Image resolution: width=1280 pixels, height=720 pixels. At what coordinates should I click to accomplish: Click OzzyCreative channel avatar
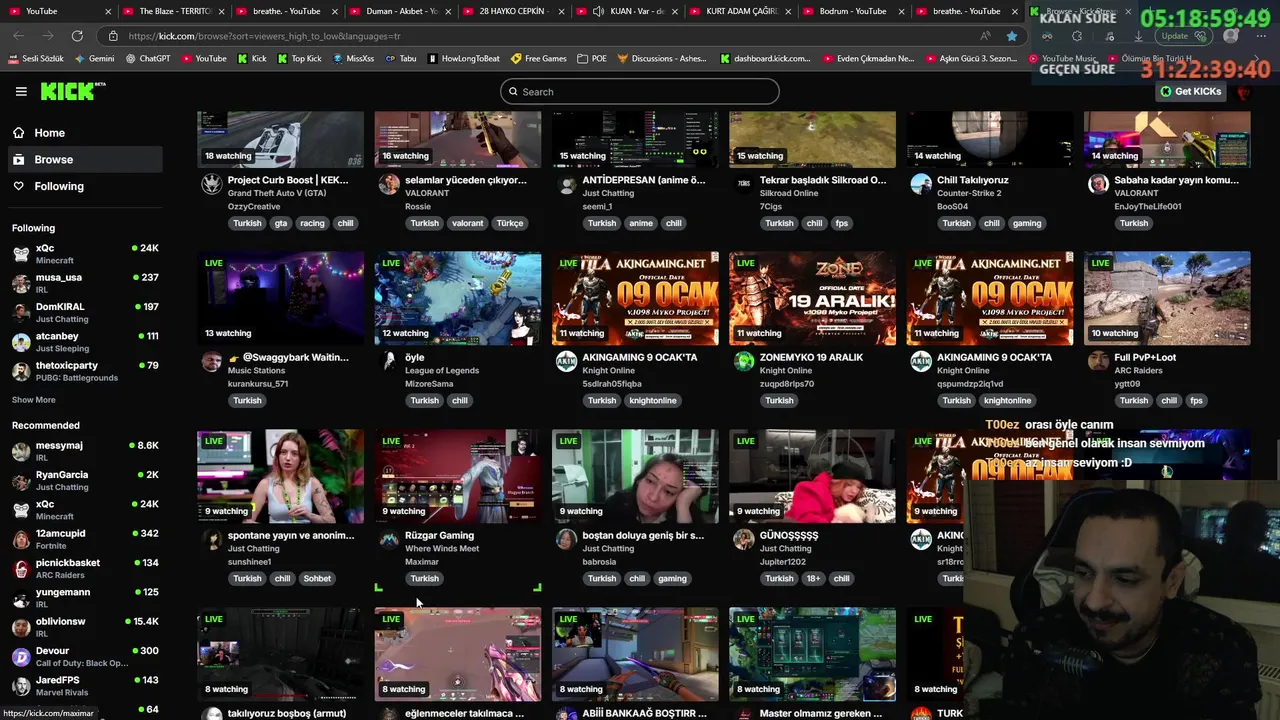211,184
